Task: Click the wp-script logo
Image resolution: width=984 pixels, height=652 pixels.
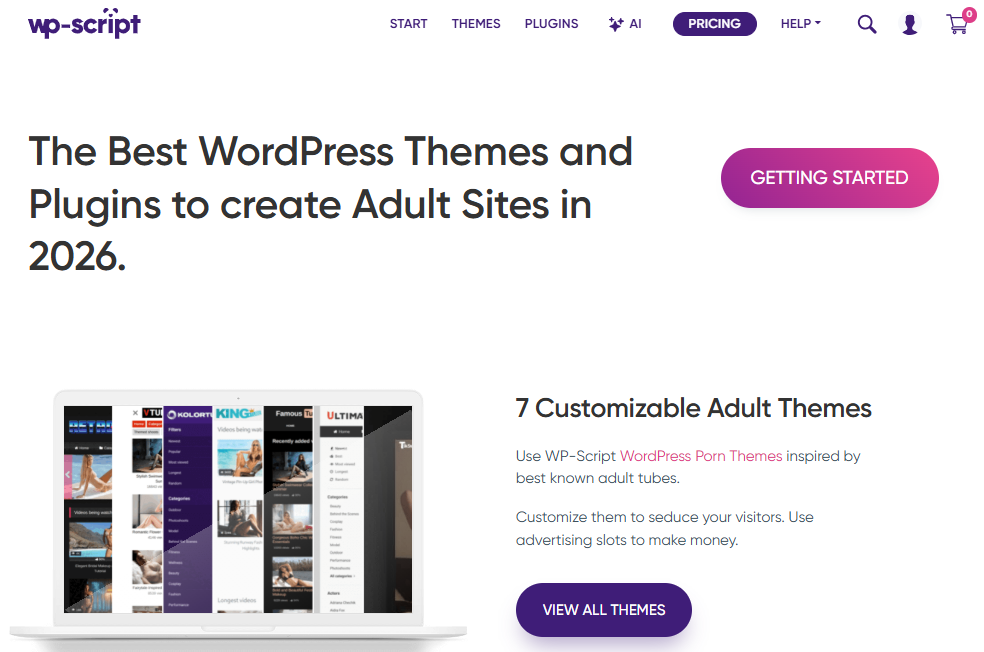Action: tap(84, 24)
